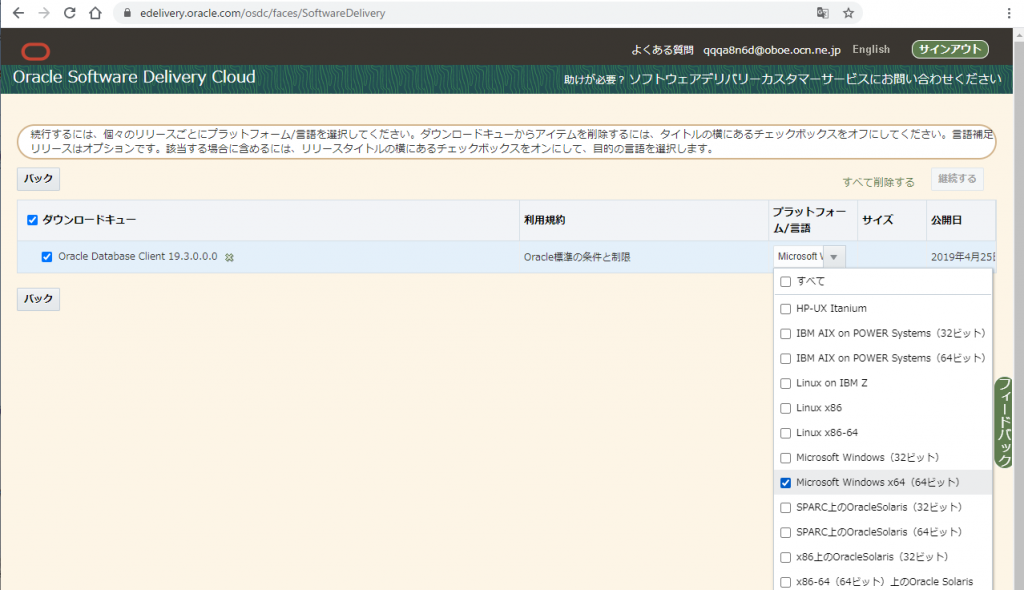Switch language to English
The width and height of the screenshot is (1024, 590).
[870, 49]
